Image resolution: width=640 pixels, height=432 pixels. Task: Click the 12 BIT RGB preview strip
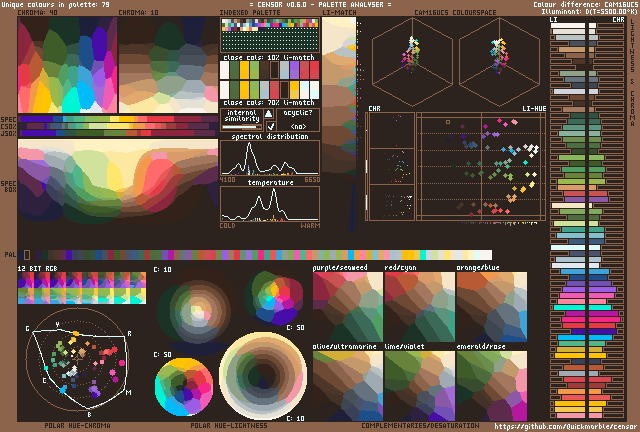tap(82, 288)
